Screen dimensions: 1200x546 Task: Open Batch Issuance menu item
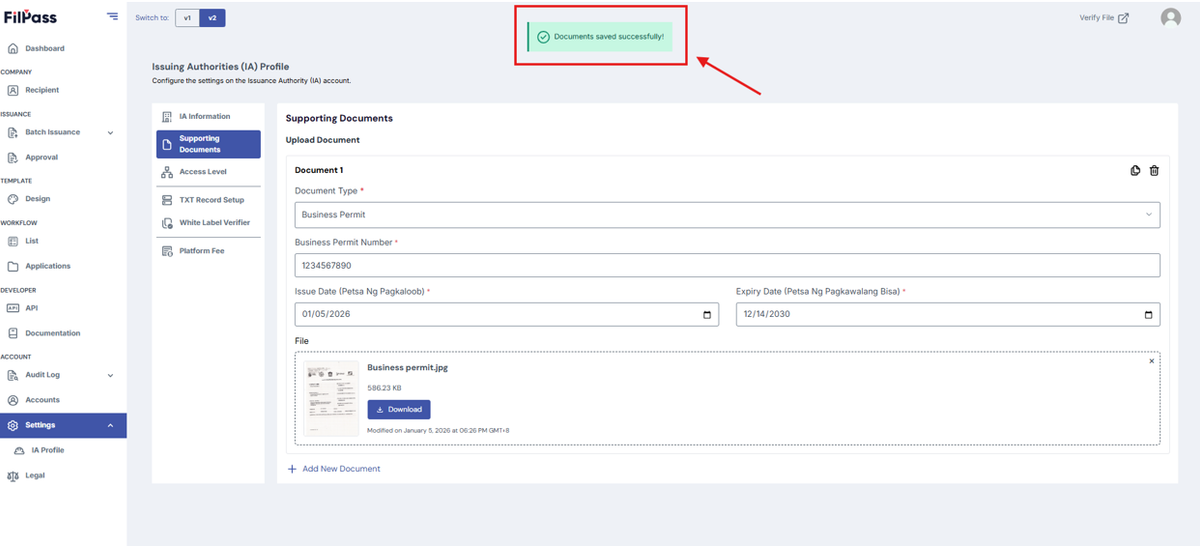tap(52, 132)
